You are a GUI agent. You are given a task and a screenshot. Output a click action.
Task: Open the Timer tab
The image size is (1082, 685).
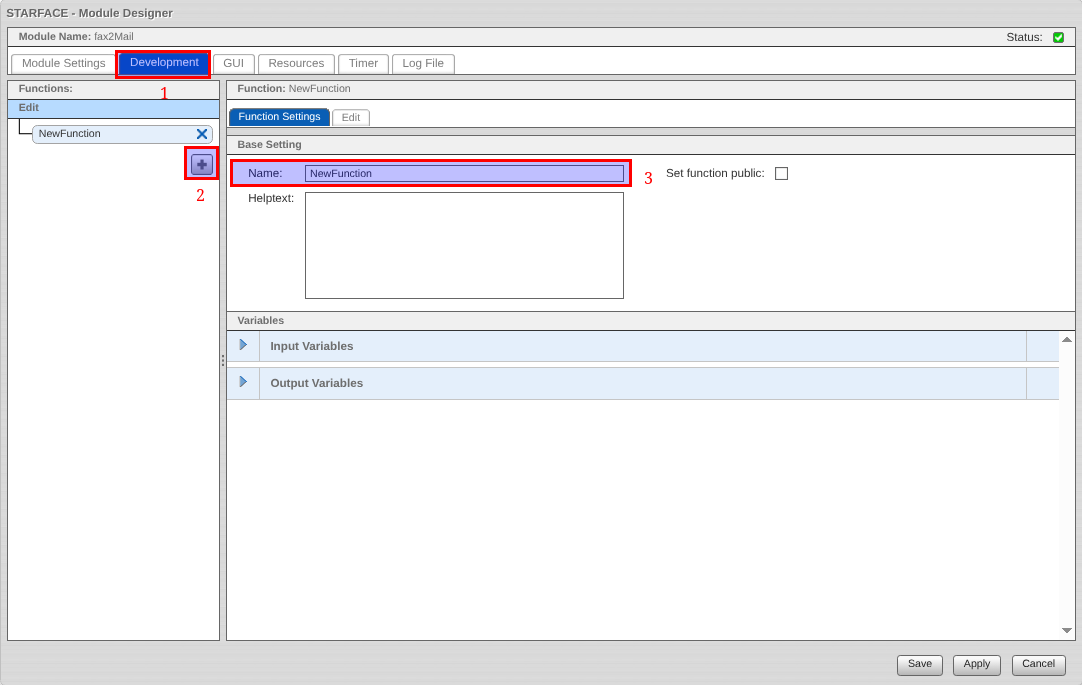pos(363,63)
